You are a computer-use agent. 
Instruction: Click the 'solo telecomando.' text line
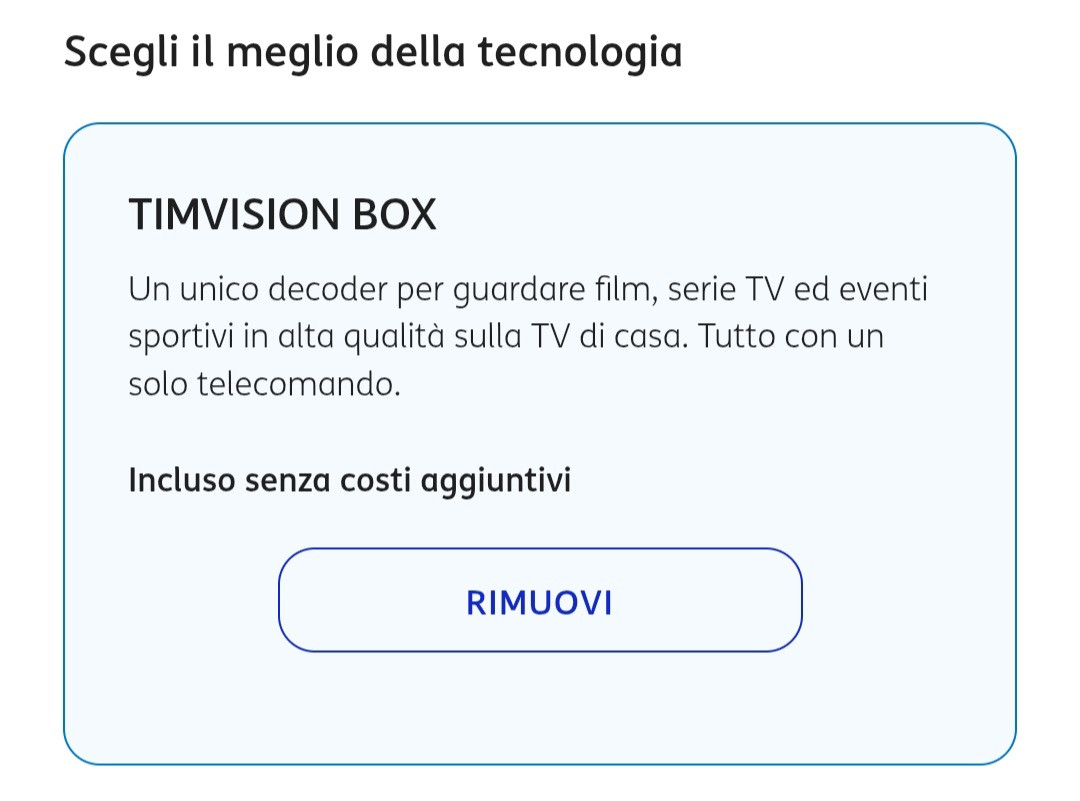tap(264, 384)
